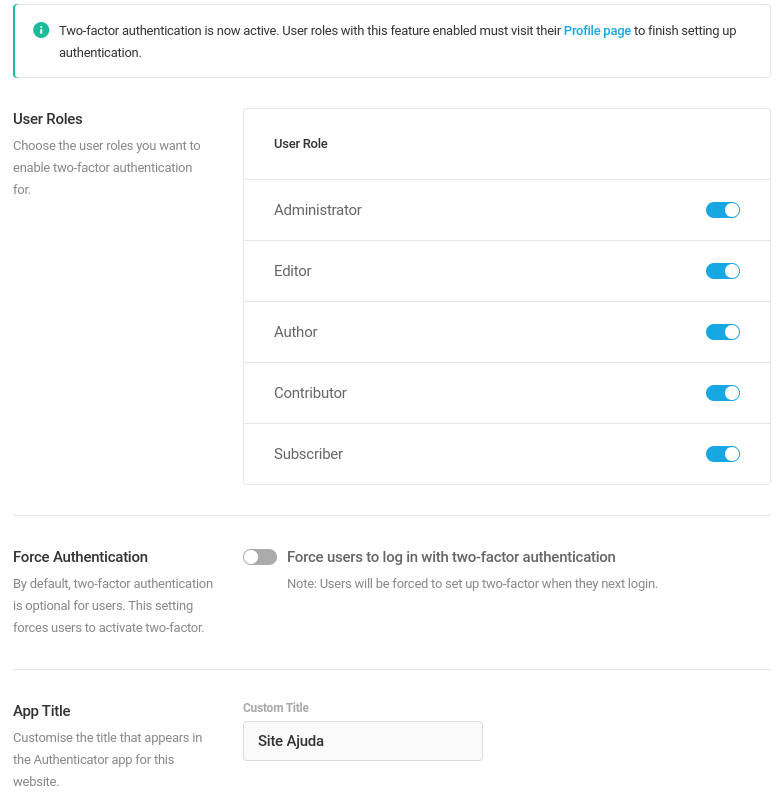Select the Subscriber row label
Viewport: 782px width, 792px height.
[x=308, y=454]
